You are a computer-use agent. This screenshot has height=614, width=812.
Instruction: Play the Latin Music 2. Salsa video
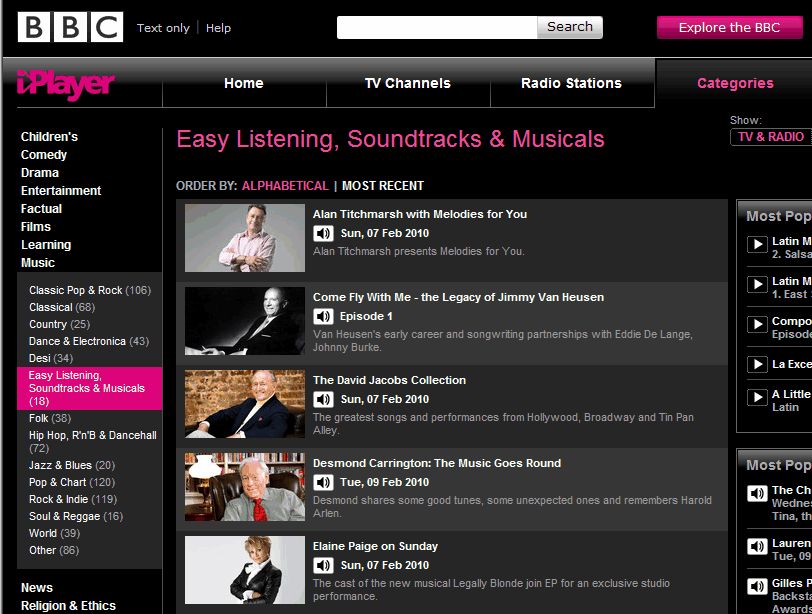click(757, 244)
